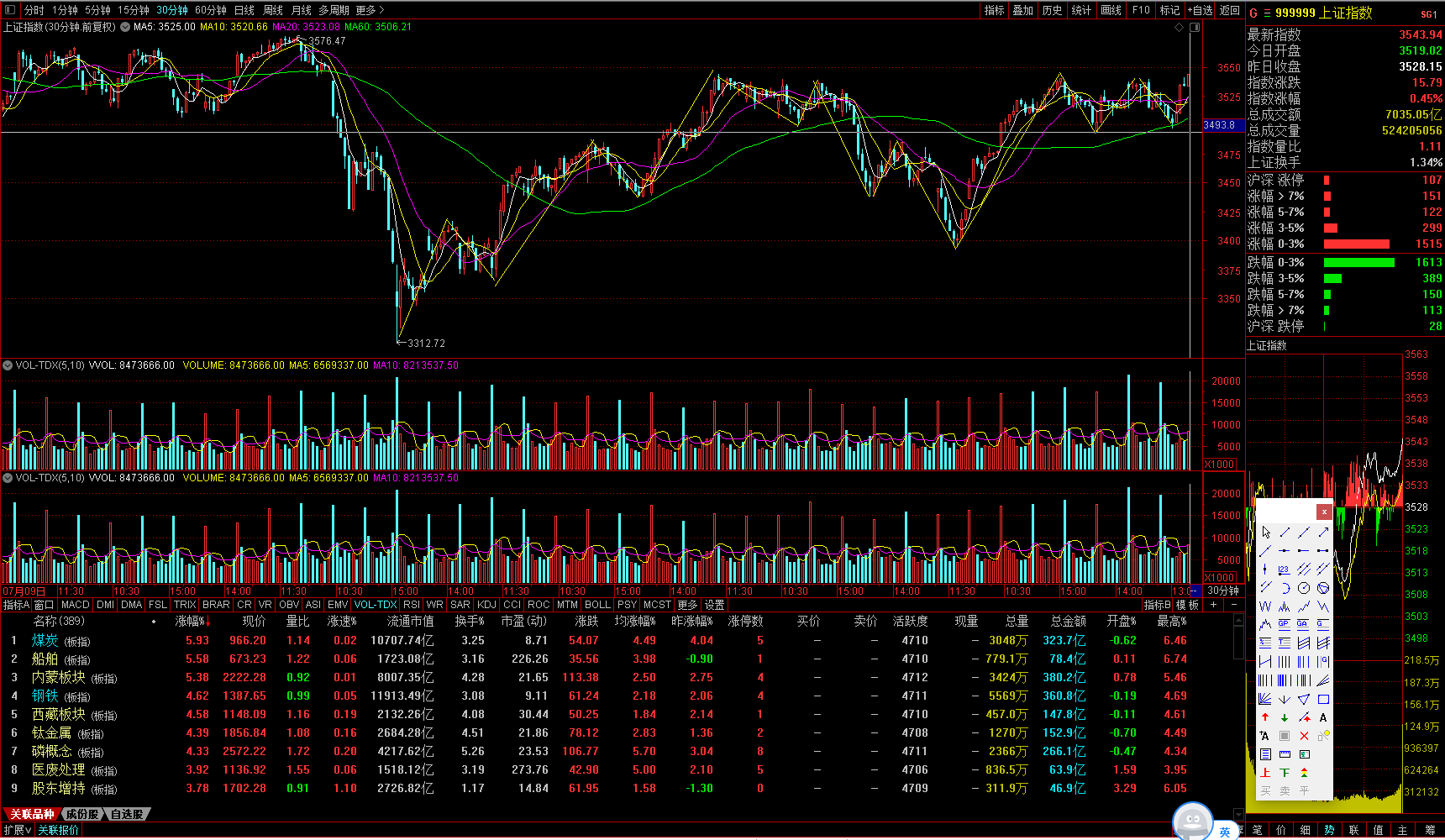The image size is (1445, 840).
Task: Place a red up-arrow marker
Action: tap(1265, 717)
